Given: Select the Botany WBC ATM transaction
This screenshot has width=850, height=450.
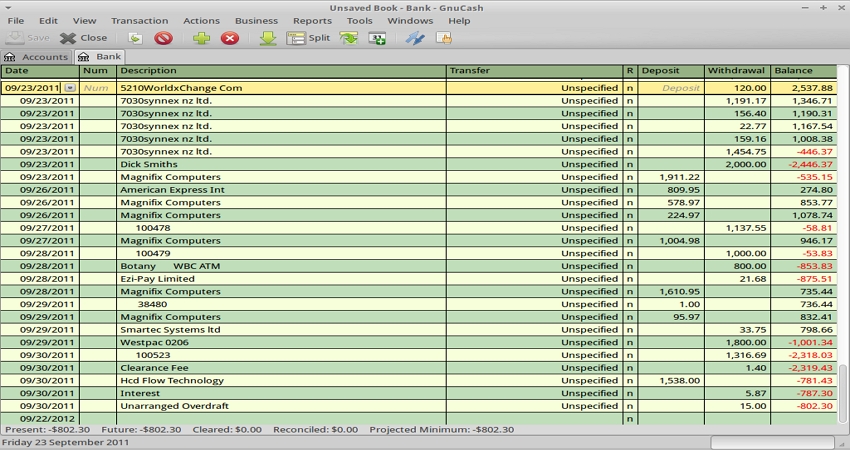Looking at the screenshot, I should [x=418, y=266].
